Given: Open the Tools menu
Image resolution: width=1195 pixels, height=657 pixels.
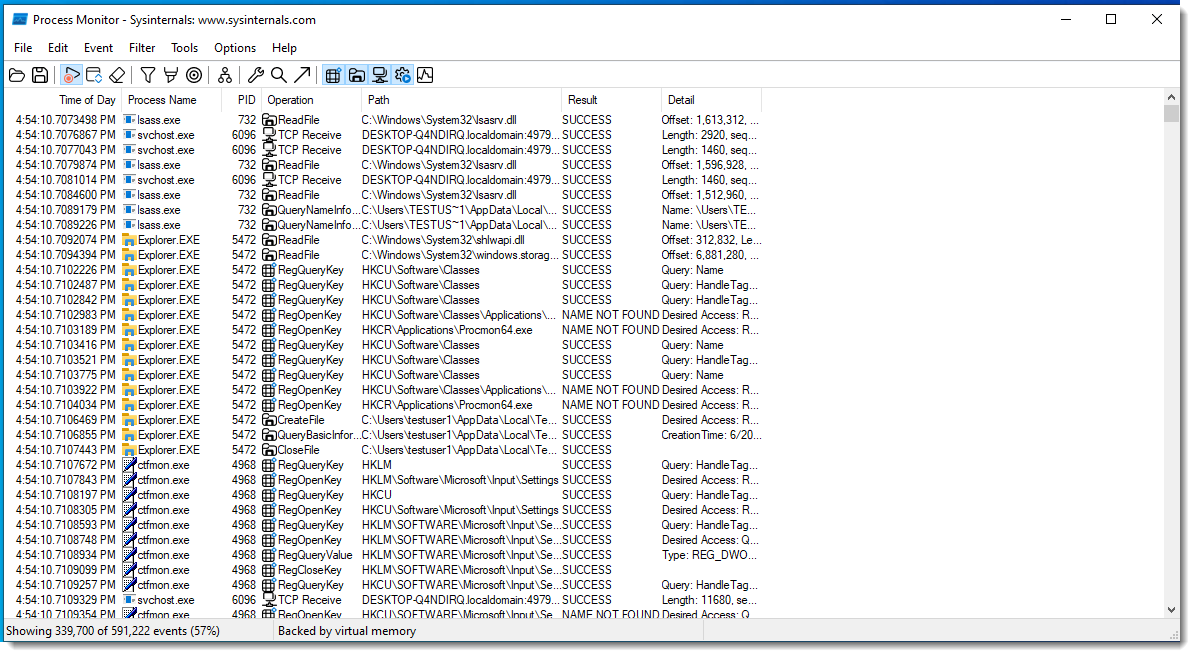Looking at the screenshot, I should (184, 48).
